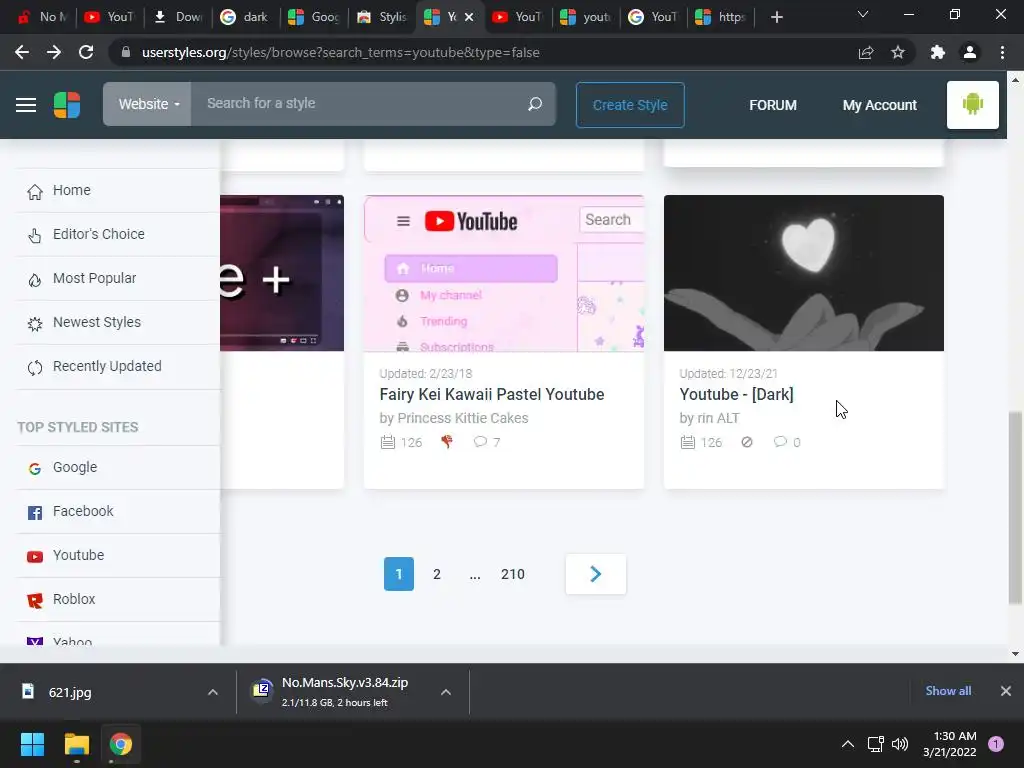Click the URL address bar
1024x768 pixels.
pyautogui.click(x=482, y=52)
